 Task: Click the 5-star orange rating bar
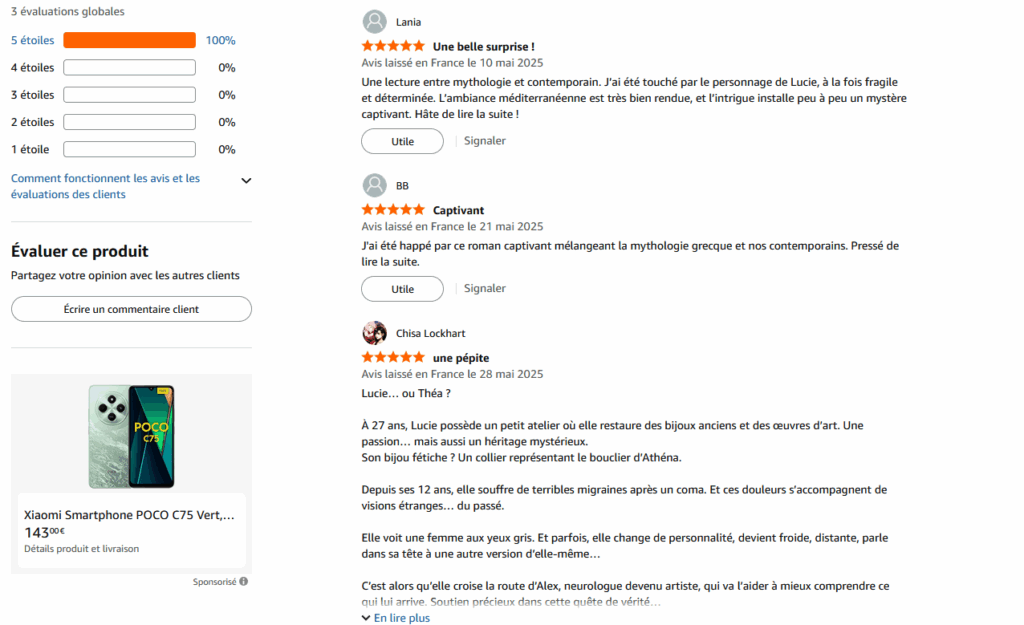129,41
